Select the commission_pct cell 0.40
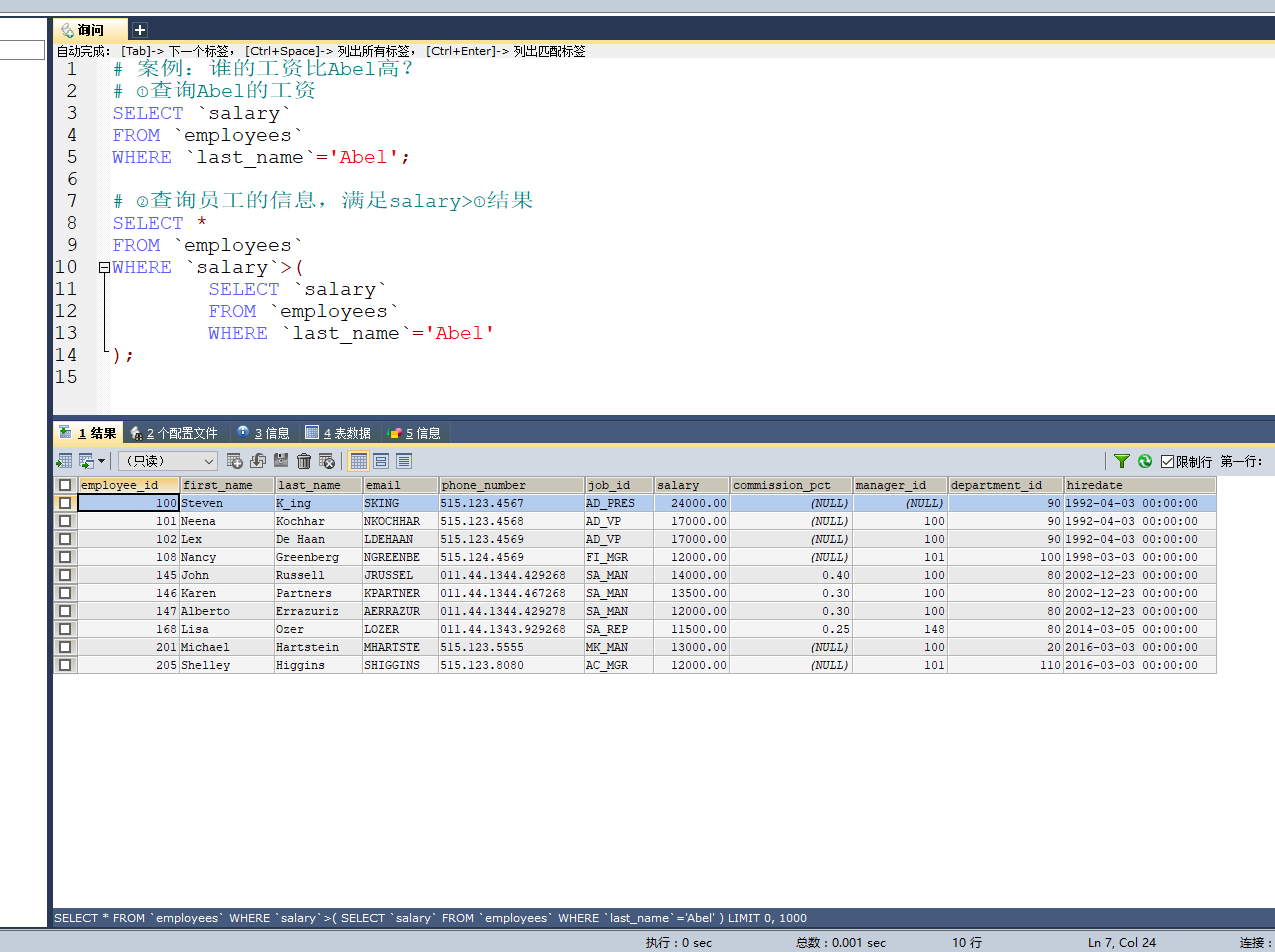 791,575
